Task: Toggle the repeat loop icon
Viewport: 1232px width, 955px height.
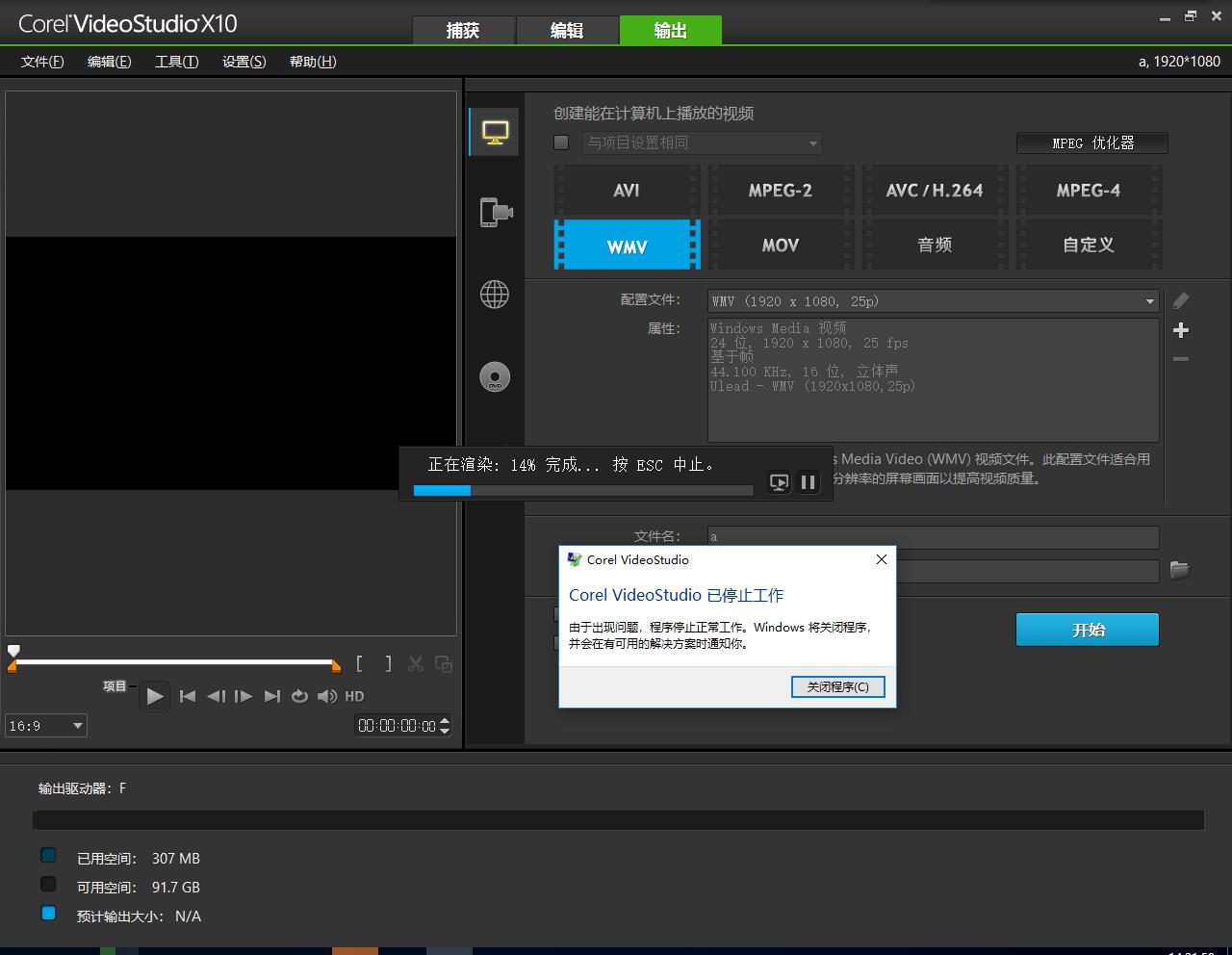Action: click(300, 696)
